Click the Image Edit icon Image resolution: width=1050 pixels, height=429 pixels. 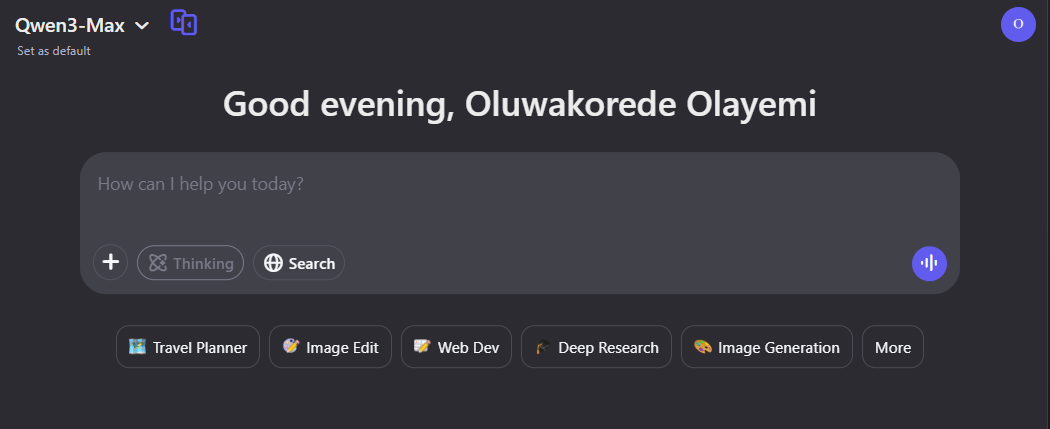coord(290,347)
